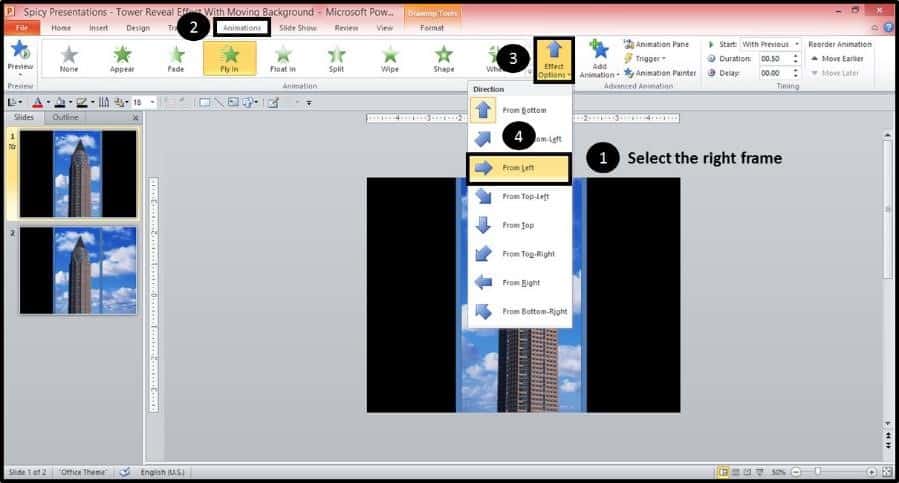
Task: Select line shape tool in quick toolbar
Action: point(218,103)
